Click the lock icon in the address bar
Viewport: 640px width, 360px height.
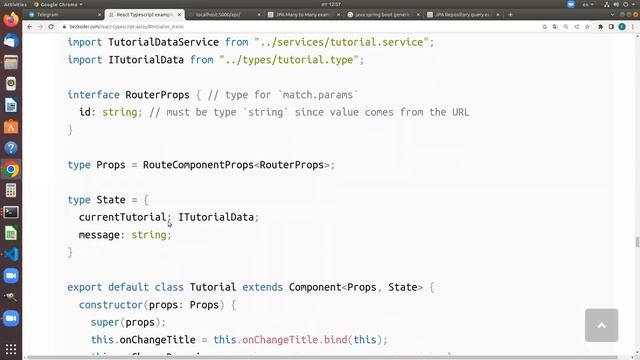(x=64, y=27)
